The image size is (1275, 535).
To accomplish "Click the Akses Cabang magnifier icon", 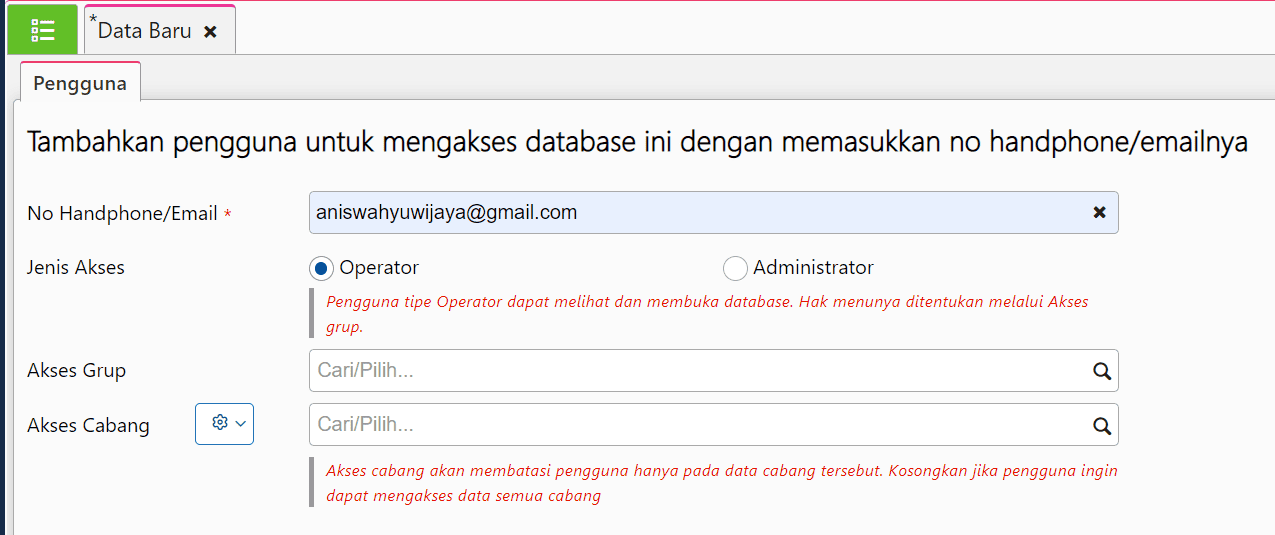I will pos(1102,426).
